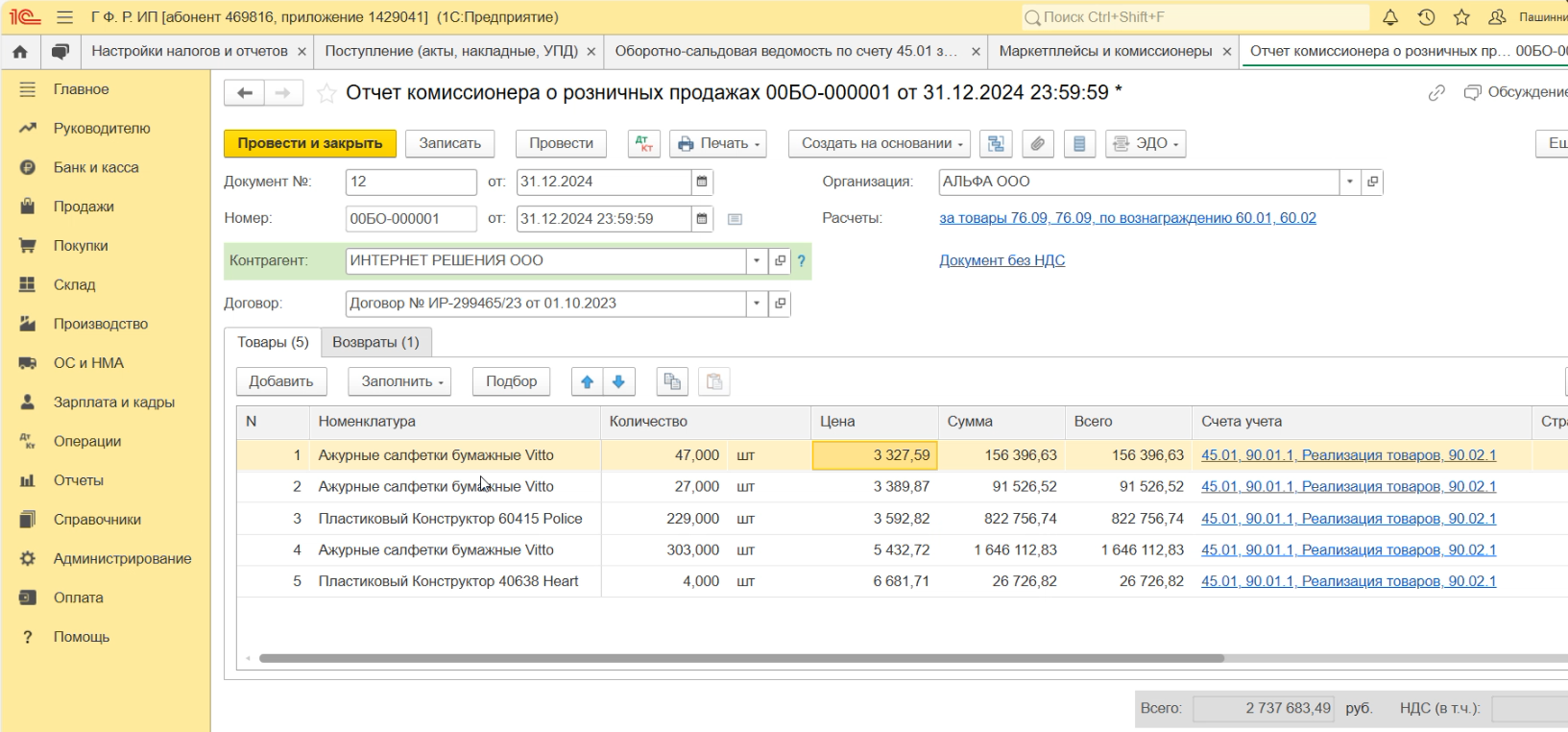Expand the Организация dropdown
This screenshot has width=1568, height=732.
pyautogui.click(x=1350, y=182)
